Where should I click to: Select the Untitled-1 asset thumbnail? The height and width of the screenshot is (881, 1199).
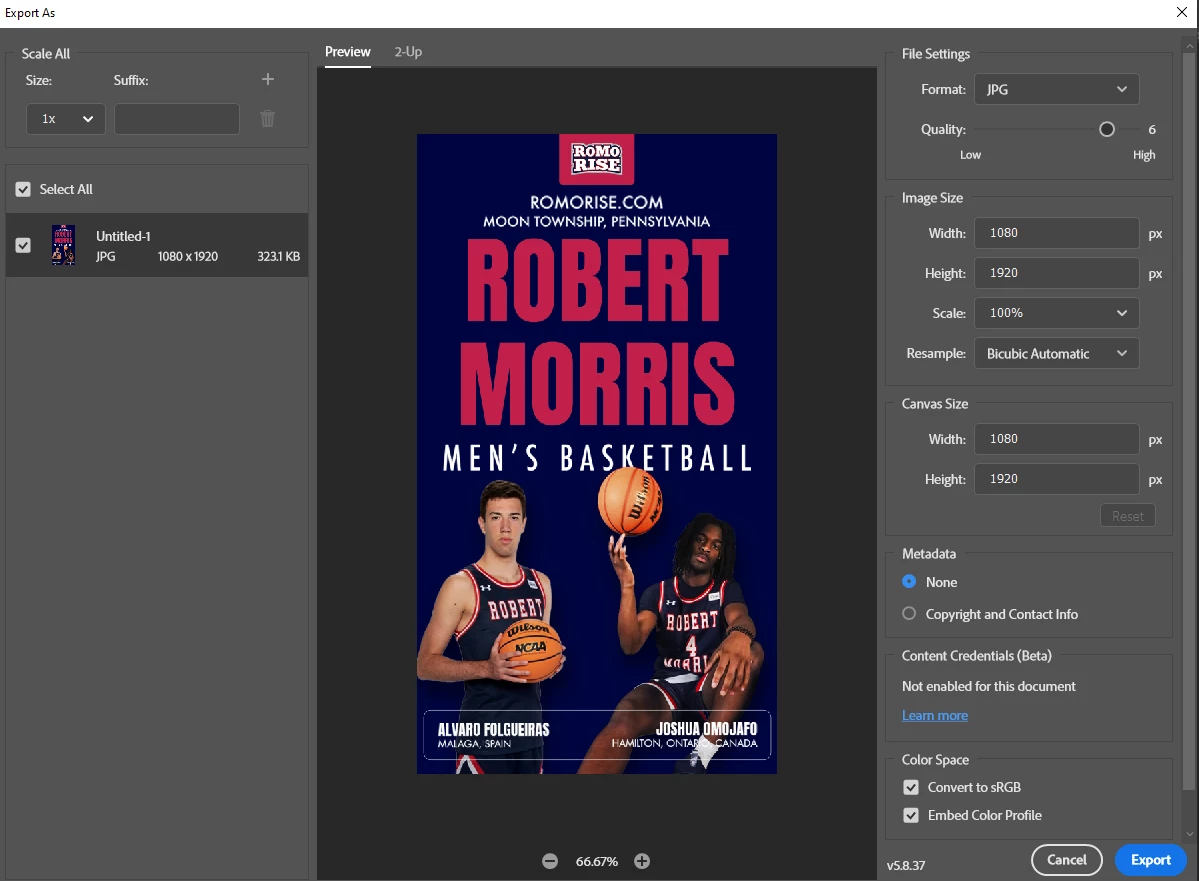tap(63, 245)
